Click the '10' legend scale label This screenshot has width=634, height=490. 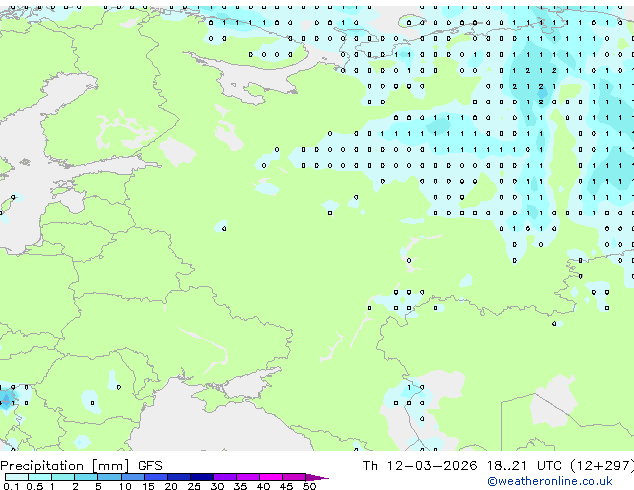125,486
